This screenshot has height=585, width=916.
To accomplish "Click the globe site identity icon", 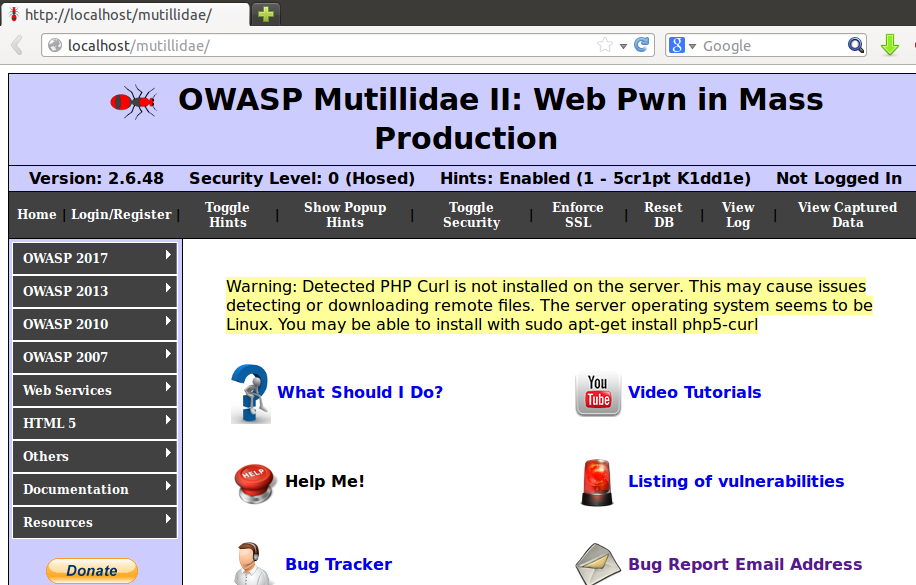I will [x=55, y=45].
